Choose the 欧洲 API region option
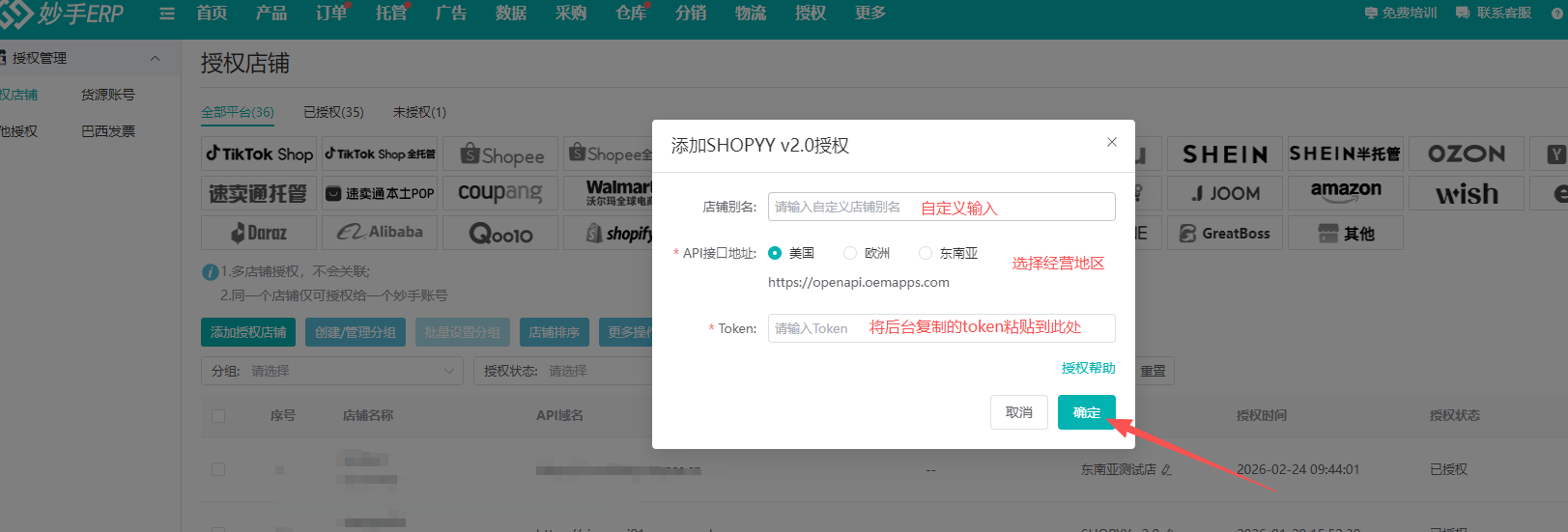 (850, 253)
